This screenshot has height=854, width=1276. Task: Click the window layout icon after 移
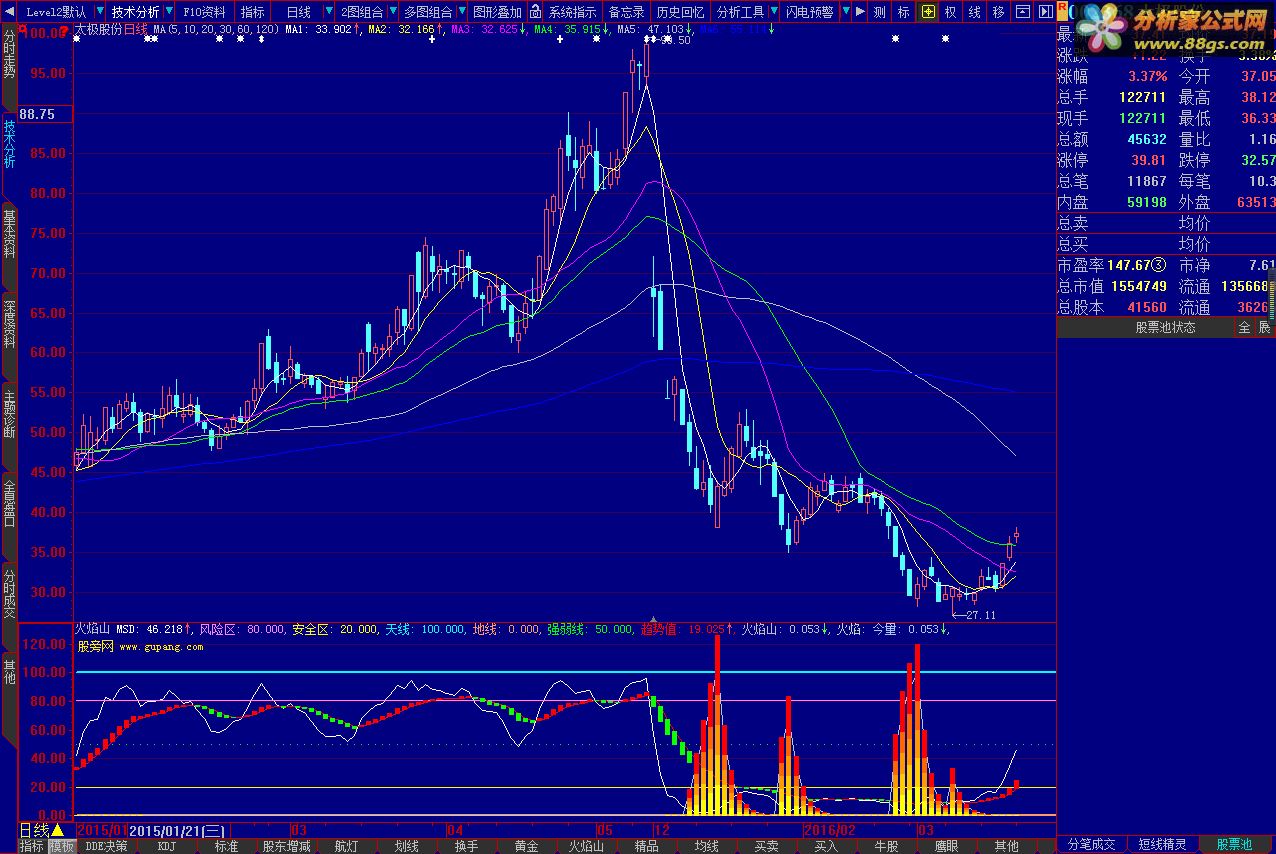pos(1022,12)
